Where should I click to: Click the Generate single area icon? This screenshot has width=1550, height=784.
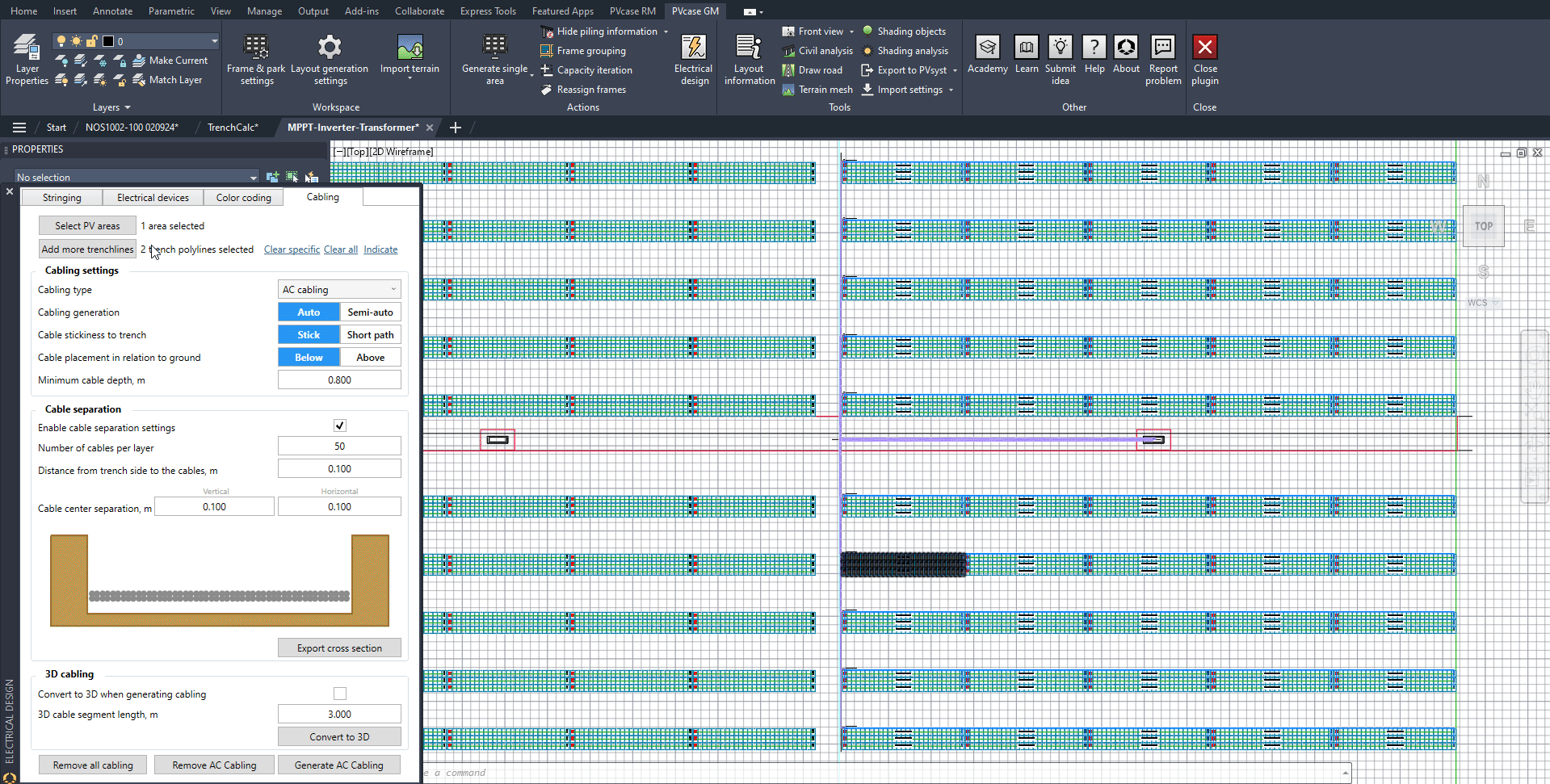coord(494,48)
